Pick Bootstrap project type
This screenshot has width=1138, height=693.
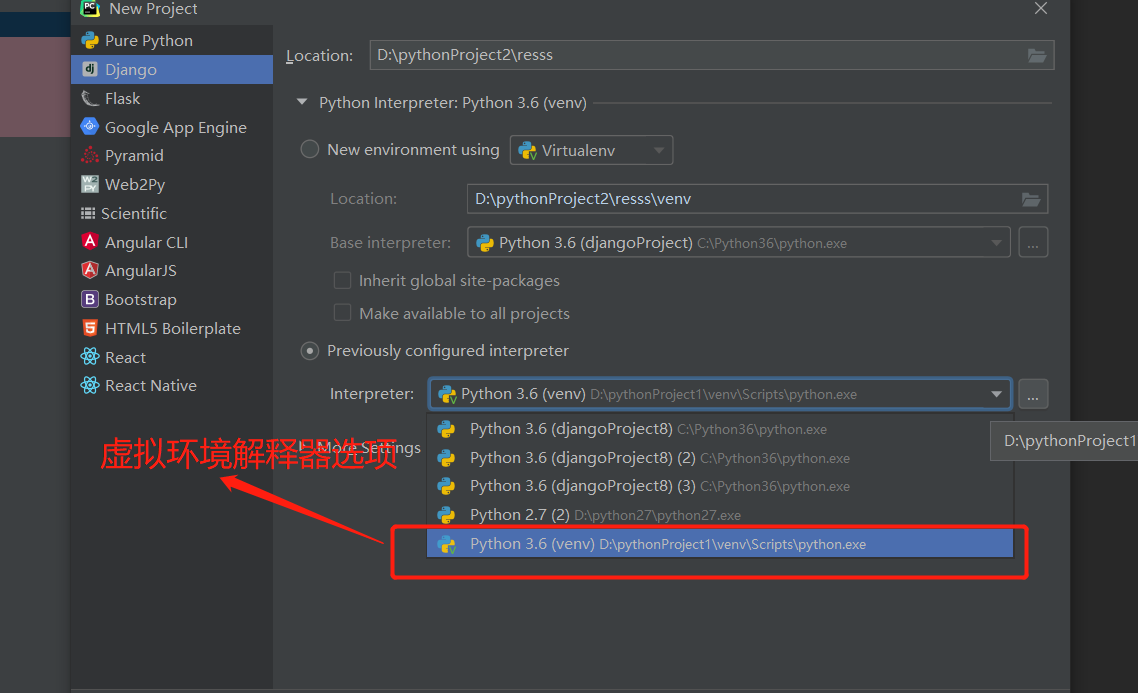172,300
